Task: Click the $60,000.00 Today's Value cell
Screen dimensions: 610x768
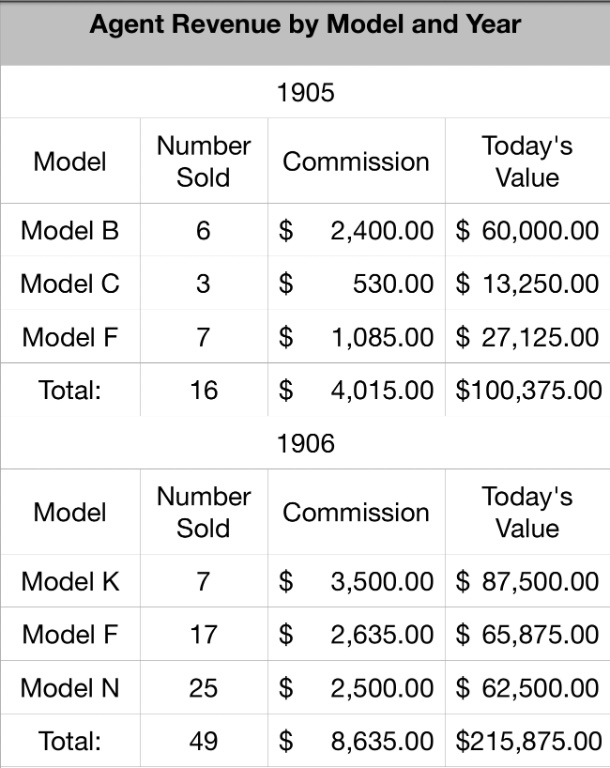Action: [x=527, y=231]
